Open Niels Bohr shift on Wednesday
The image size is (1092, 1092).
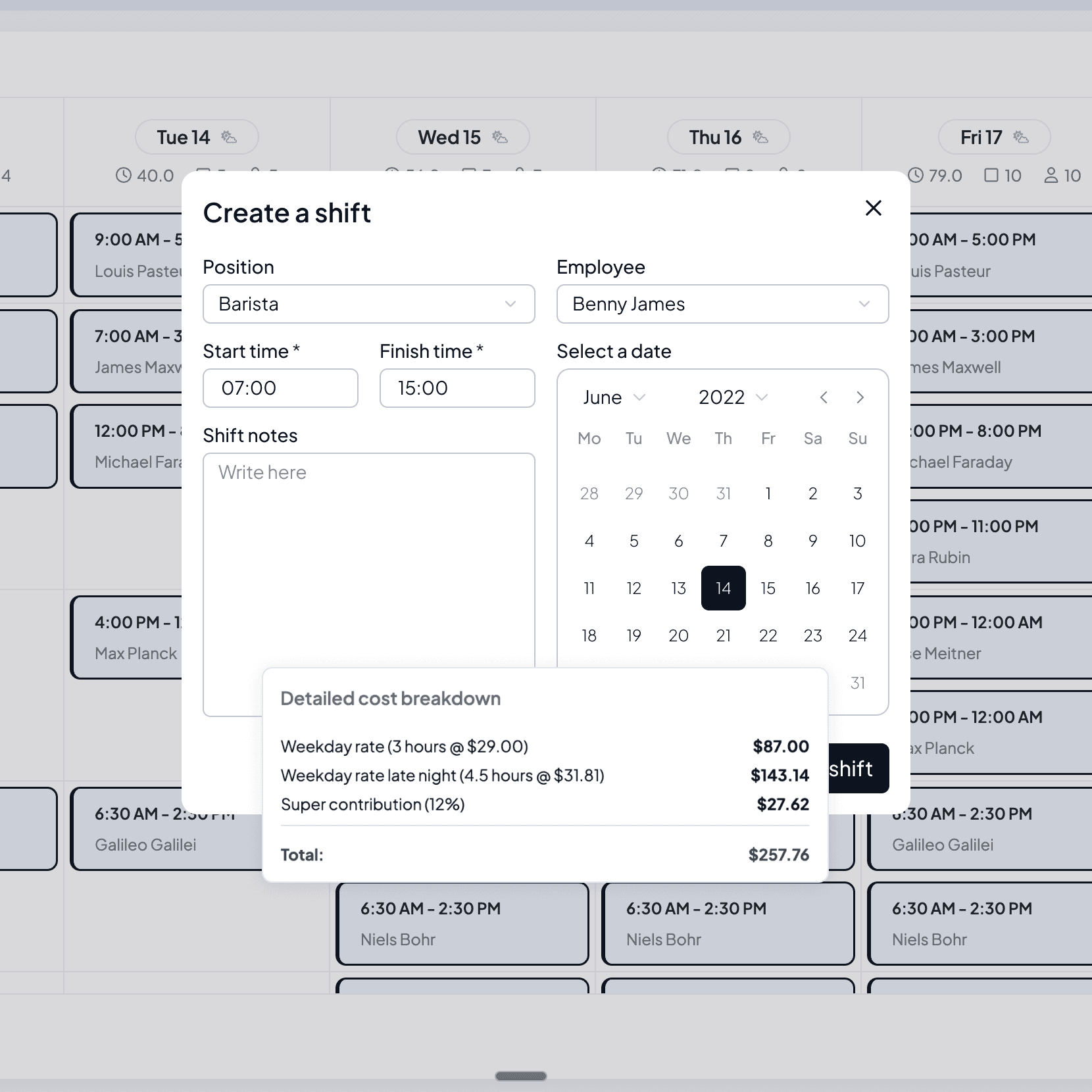click(462, 924)
